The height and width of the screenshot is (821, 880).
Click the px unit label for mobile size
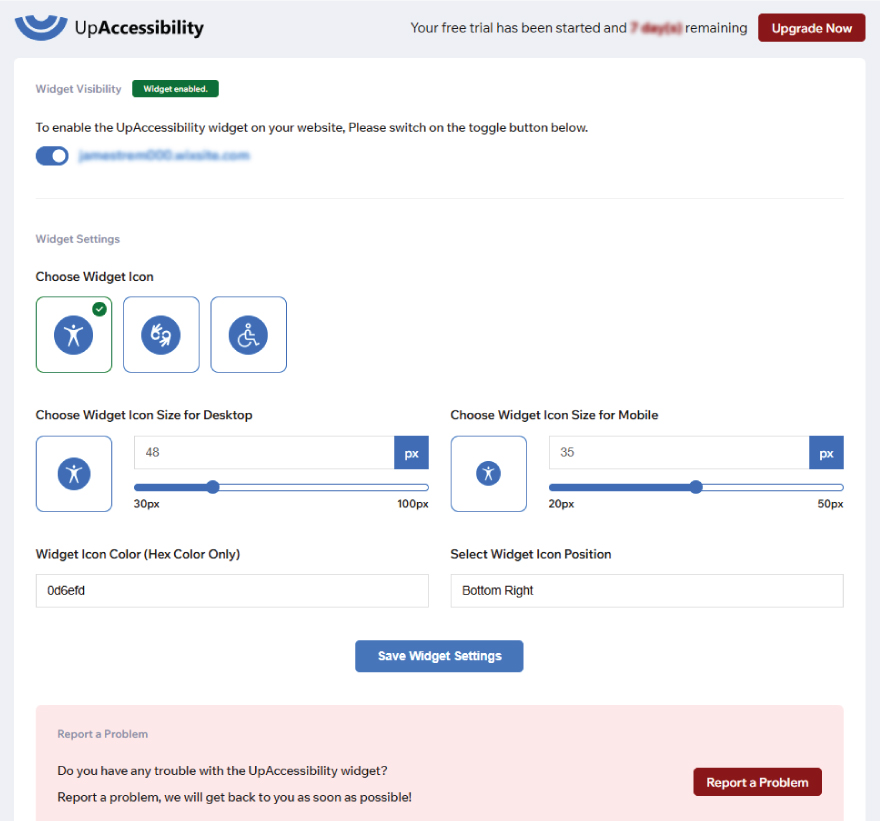(827, 453)
